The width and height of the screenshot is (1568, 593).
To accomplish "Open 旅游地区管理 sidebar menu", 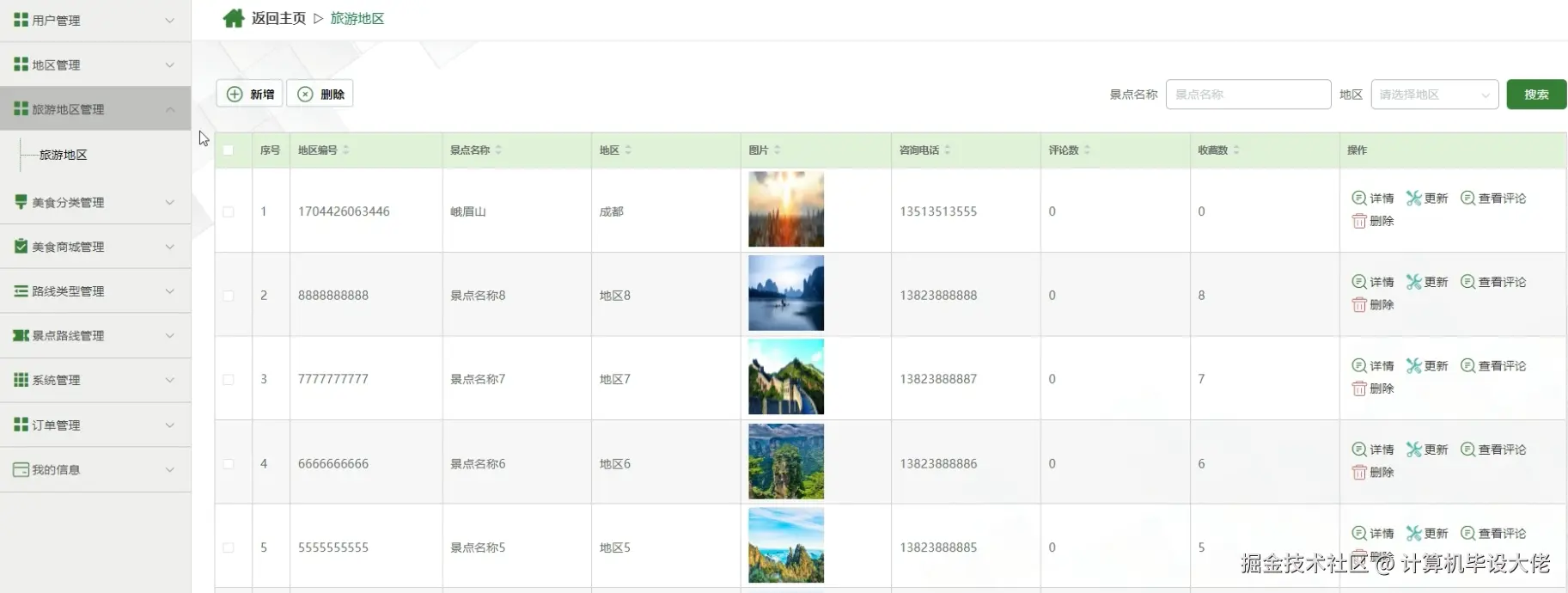I will 95,109.
